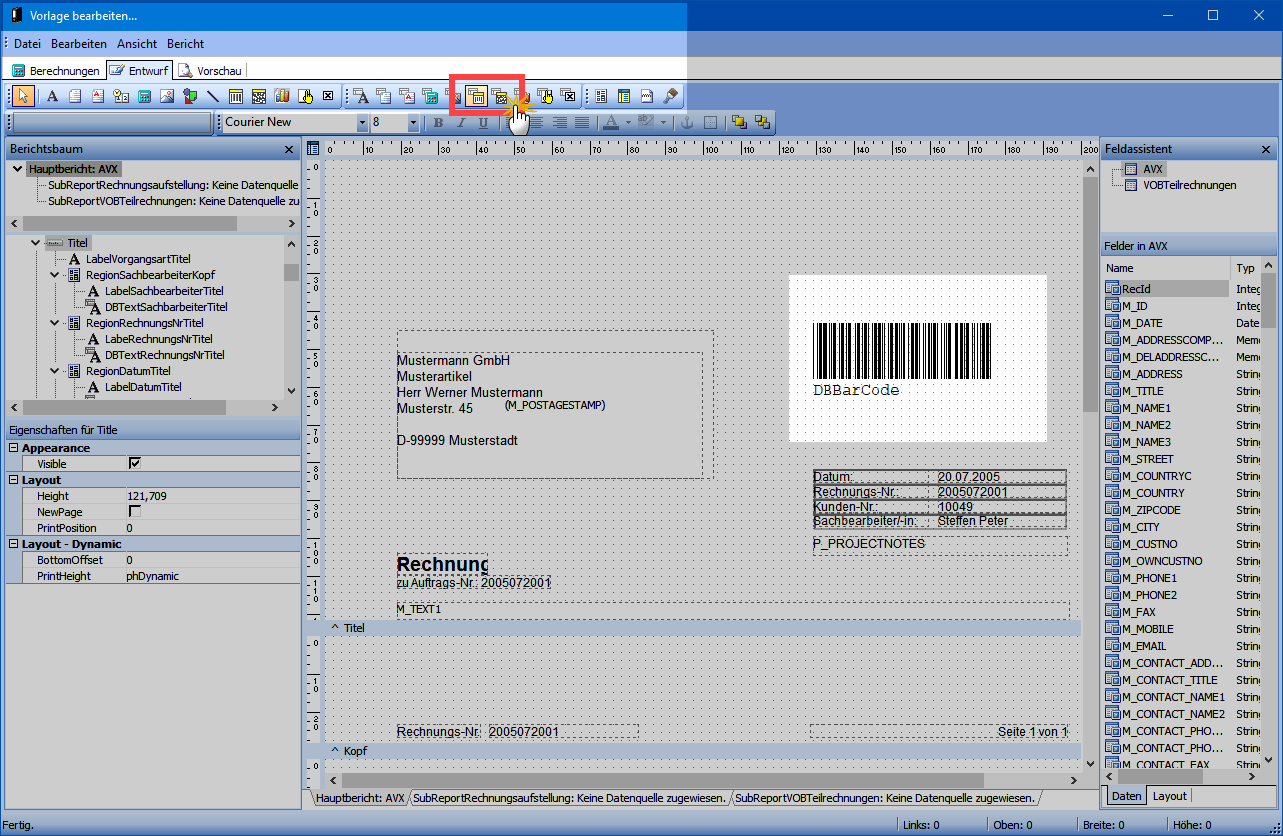Image resolution: width=1283 pixels, height=836 pixels.
Task: Select the Line drawing tool
Action: click(x=213, y=96)
